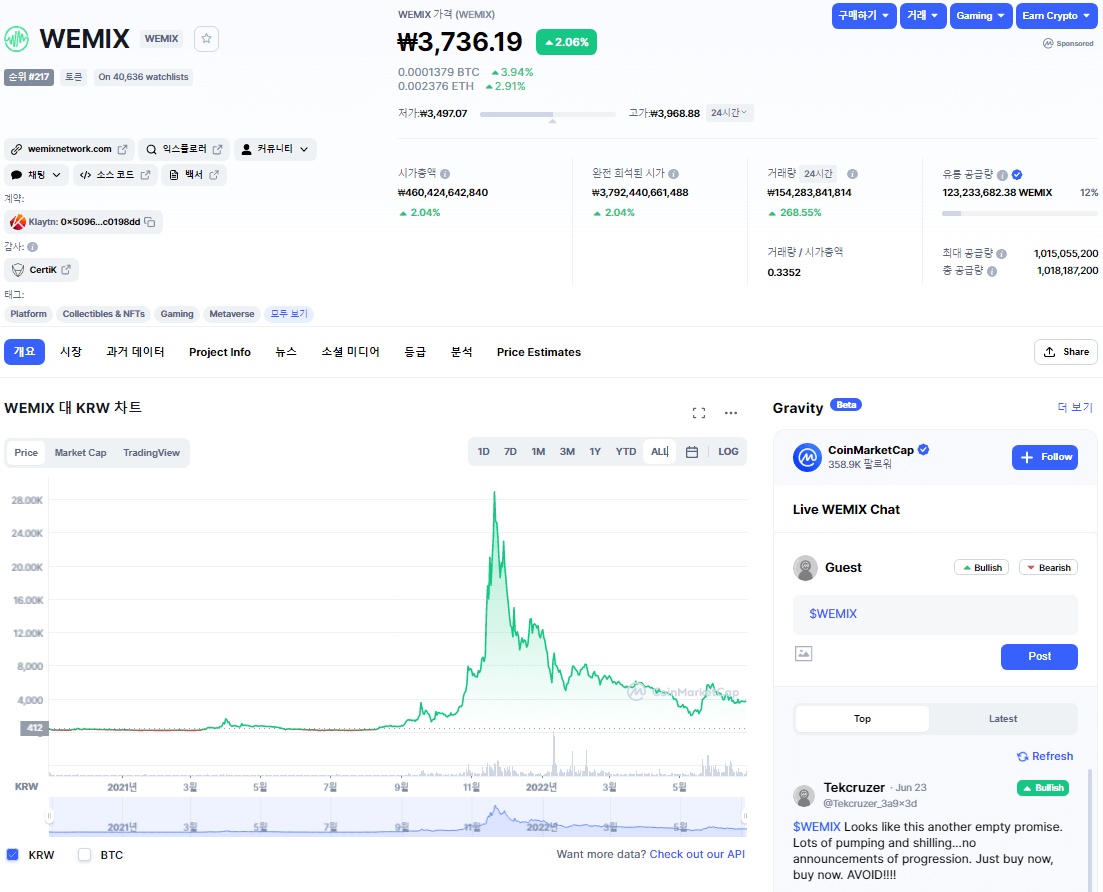The height and width of the screenshot is (892, 1103).
Task: Click the Post button
Action: pyautogui.click(x=1039, y=656)
